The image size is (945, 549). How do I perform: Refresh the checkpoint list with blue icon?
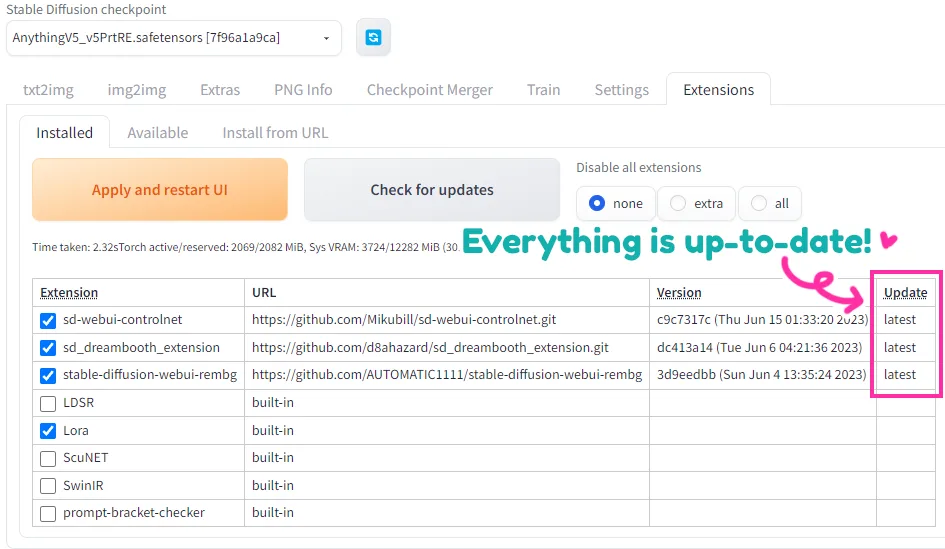(373, 37)
